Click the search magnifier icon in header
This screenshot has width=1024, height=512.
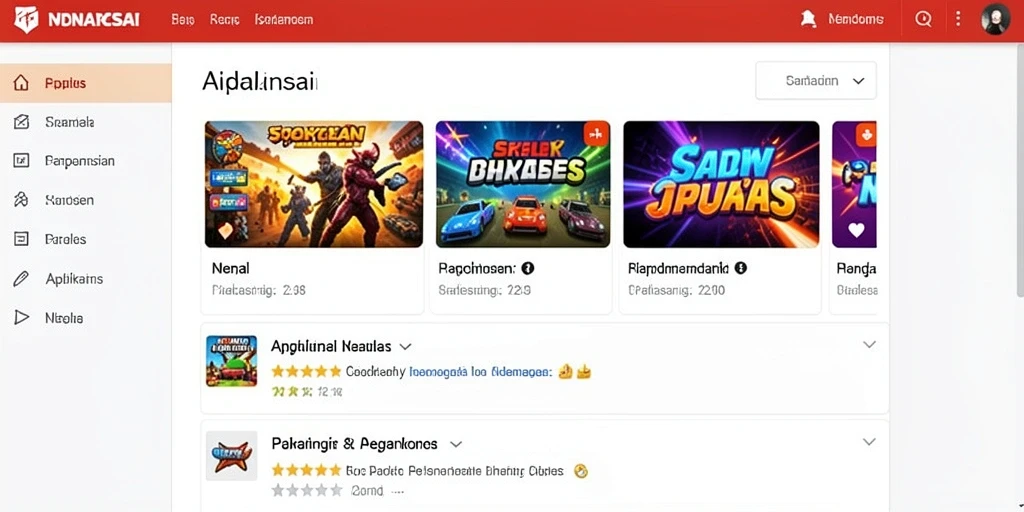[923, 19]
